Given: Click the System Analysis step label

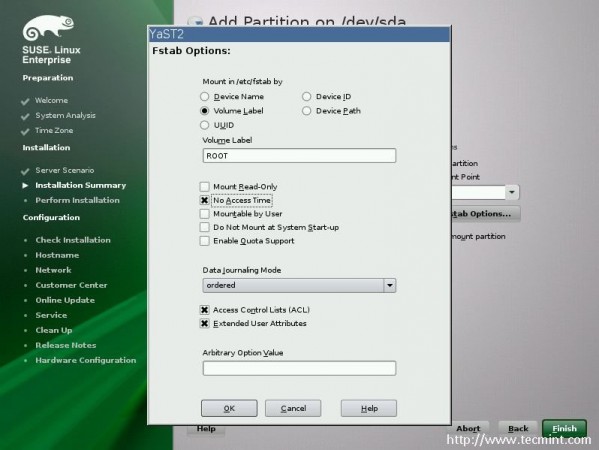Looking at the screenshot, I should click(x=65, y=115).
